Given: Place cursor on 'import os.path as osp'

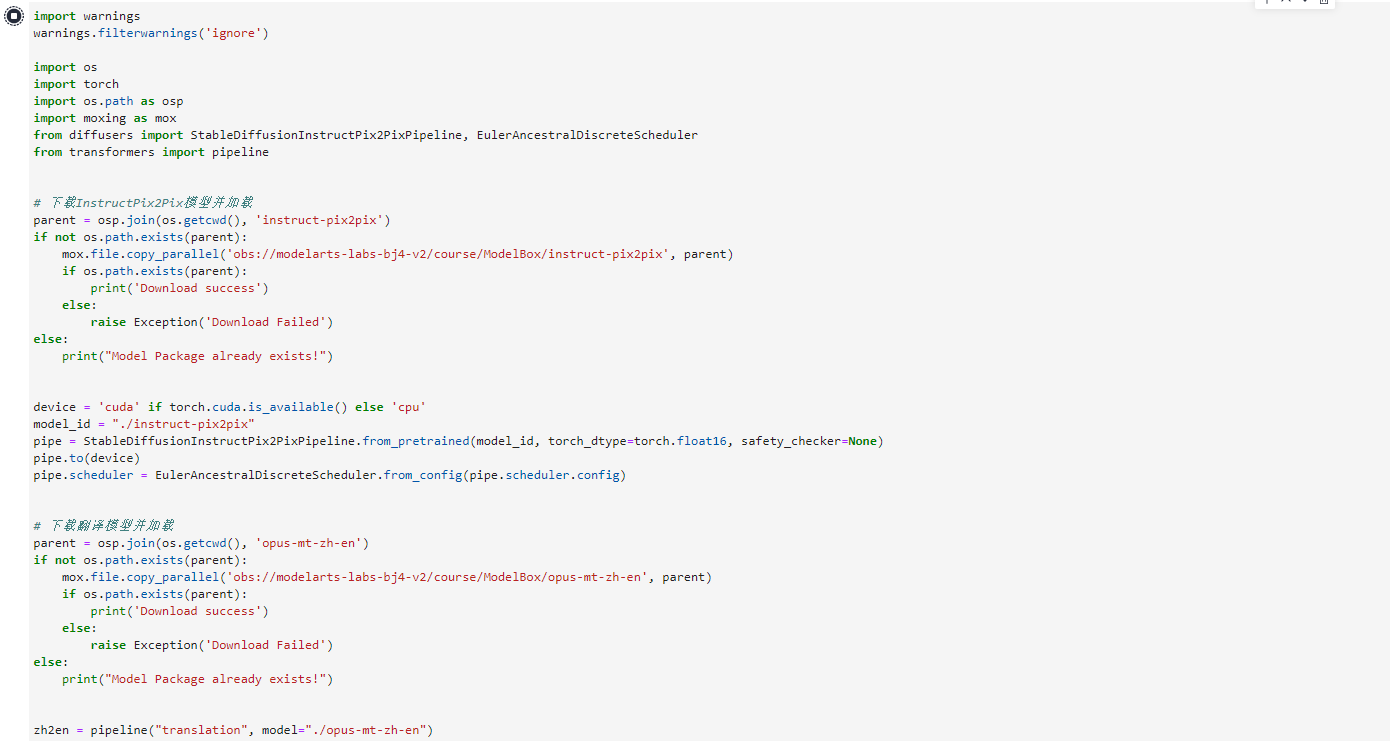Looking at the screenshot, I should click(x=108, y=101).
